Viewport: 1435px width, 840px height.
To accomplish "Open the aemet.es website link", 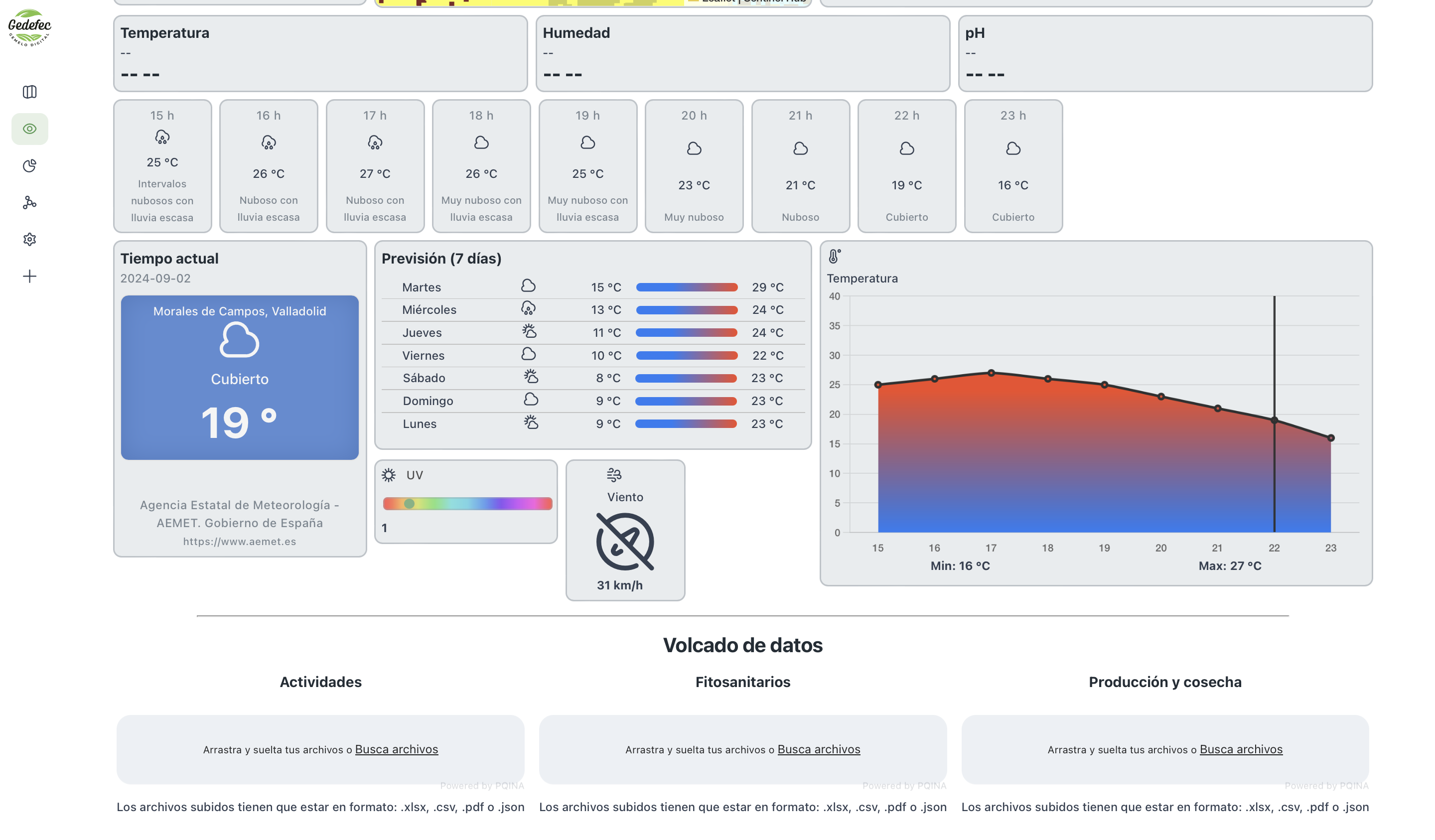I will click(x=239, y=542).
